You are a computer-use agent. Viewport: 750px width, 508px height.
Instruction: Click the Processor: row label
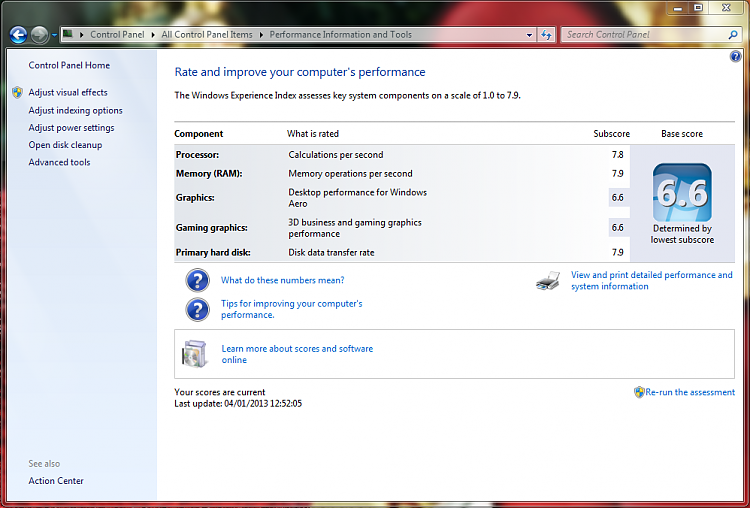click(x=197, y=155)
